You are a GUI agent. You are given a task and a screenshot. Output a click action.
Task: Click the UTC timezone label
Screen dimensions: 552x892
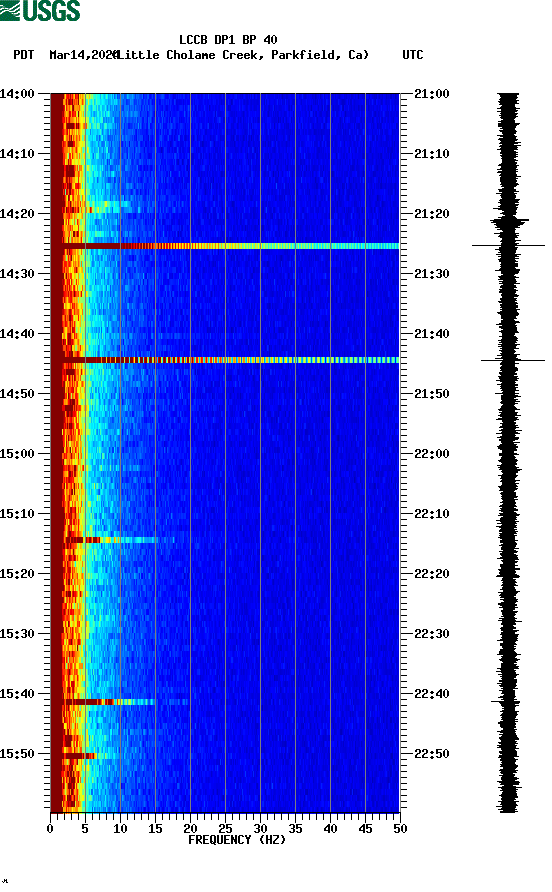(x=413, y=55)
